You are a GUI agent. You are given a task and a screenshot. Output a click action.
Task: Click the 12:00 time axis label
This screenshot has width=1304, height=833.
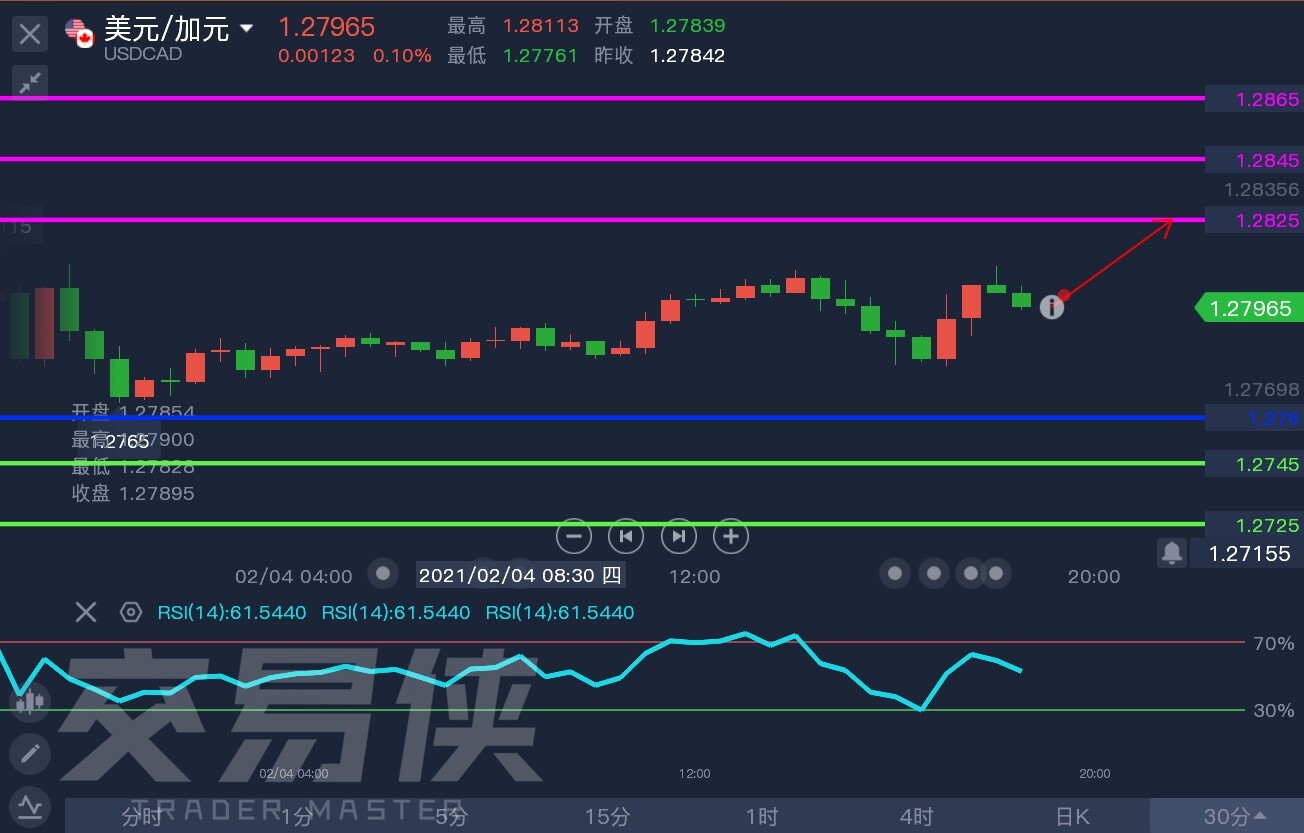tap(694, 576)
